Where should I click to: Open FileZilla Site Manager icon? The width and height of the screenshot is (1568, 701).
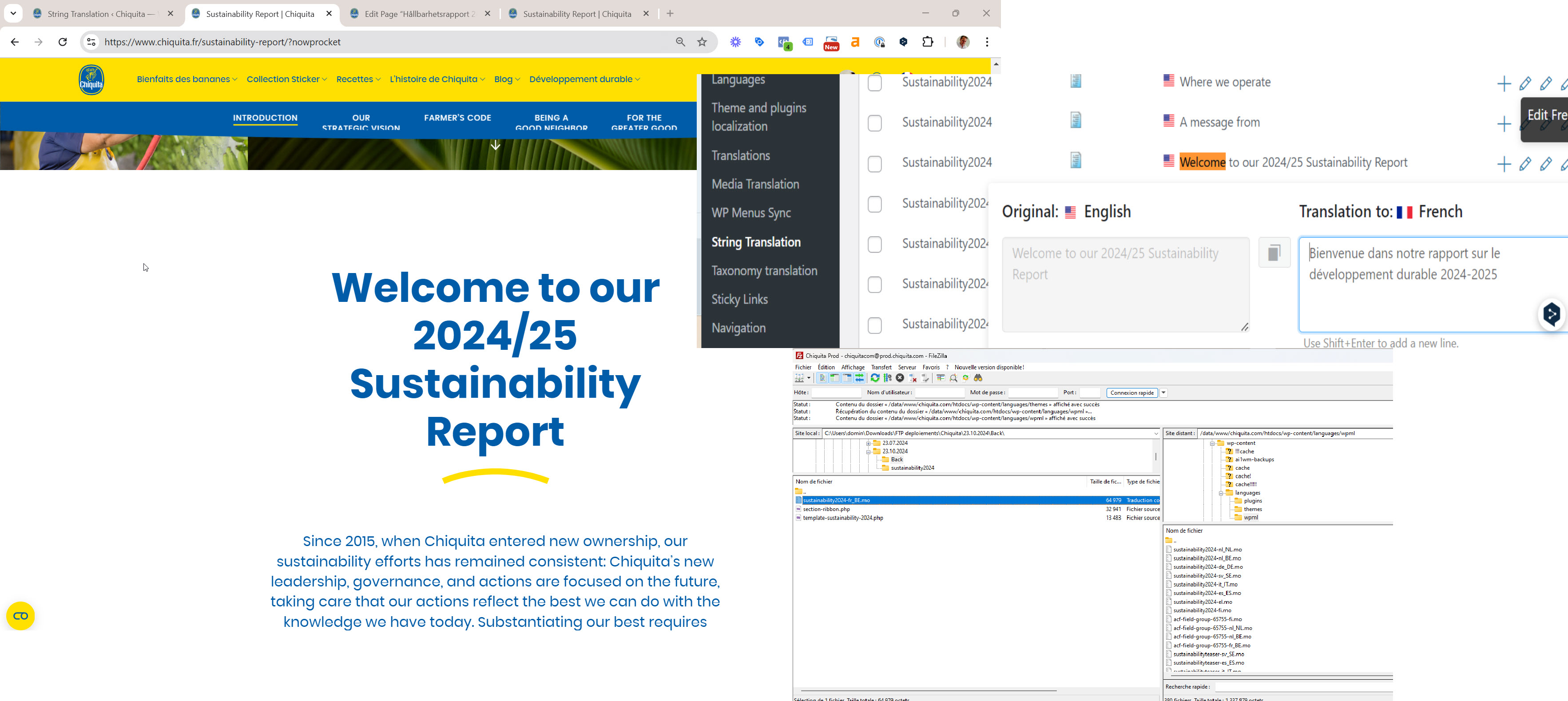[800, 378]
